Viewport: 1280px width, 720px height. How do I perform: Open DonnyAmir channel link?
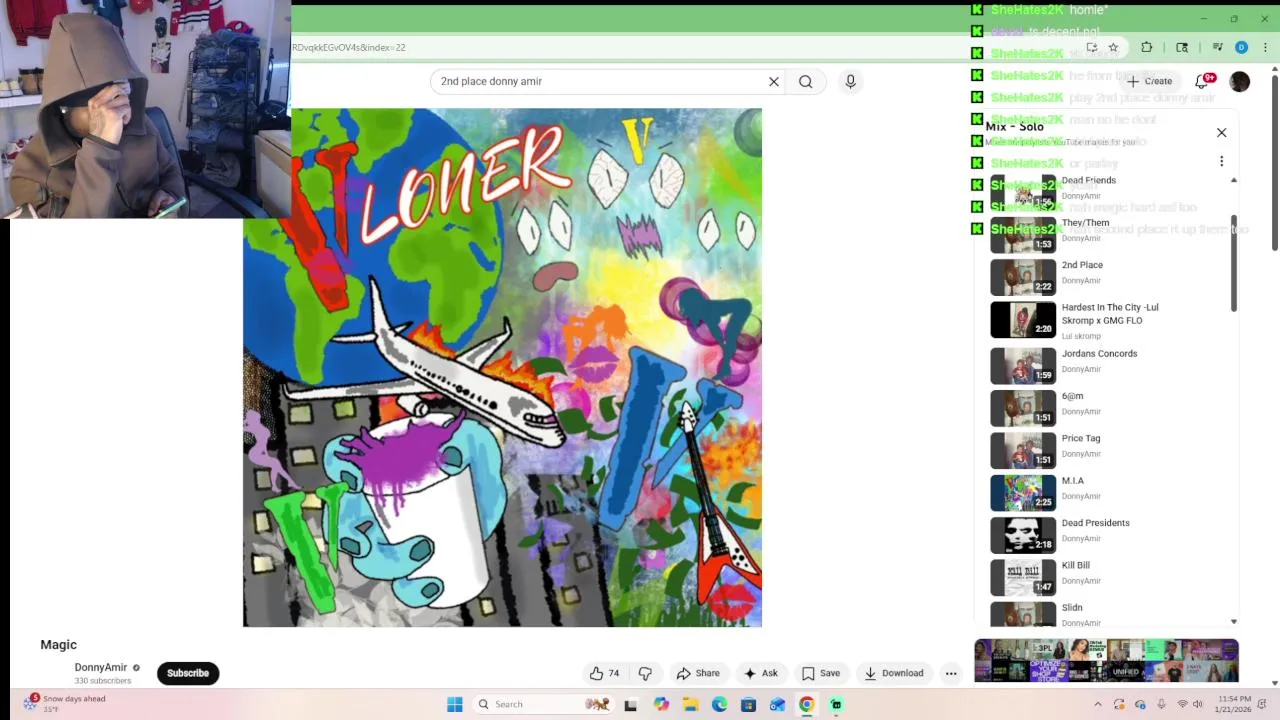tap(101, 667)
